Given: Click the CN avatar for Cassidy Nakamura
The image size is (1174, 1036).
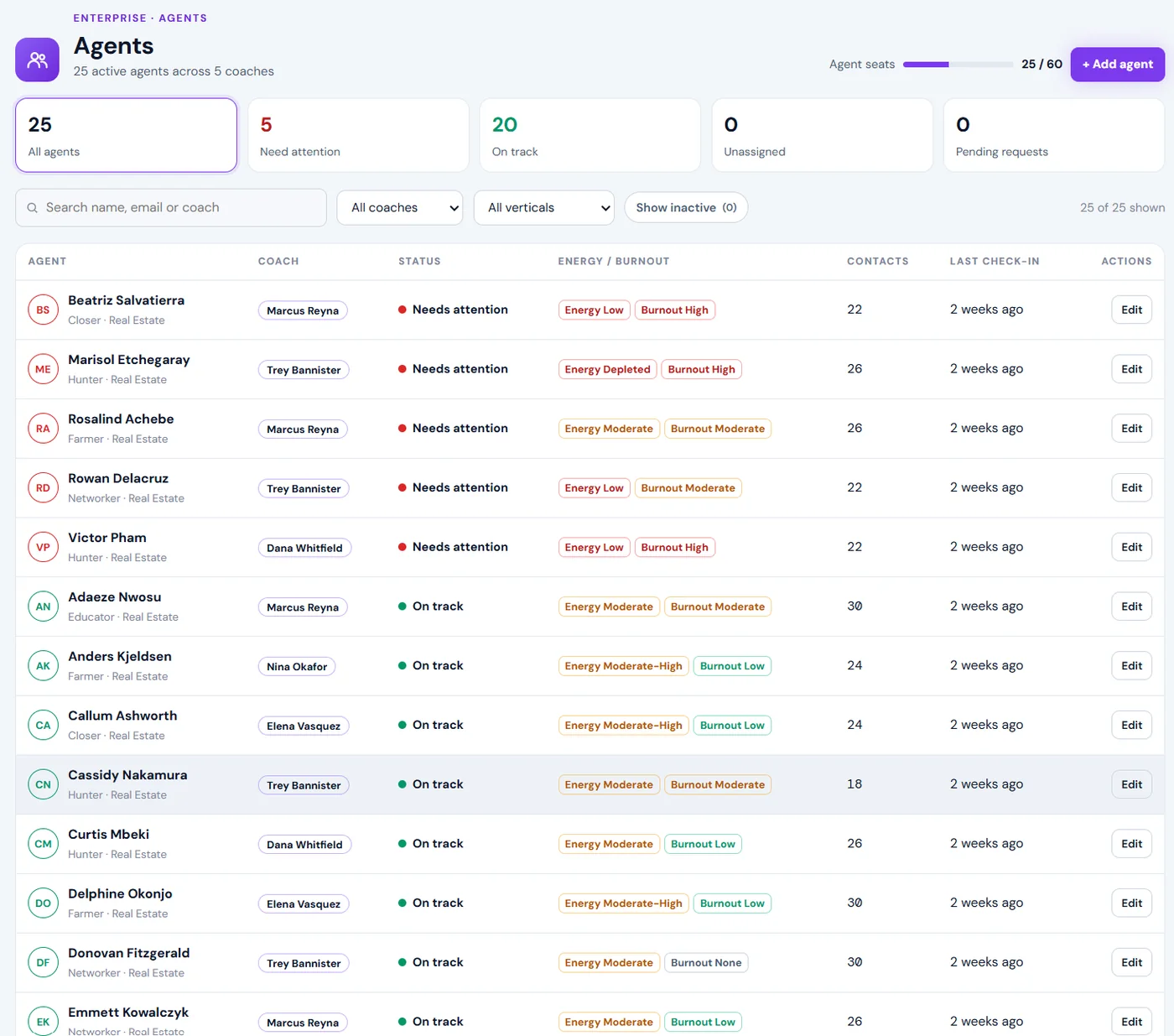Looking at the screenshot, I should [x=43, y=784].
